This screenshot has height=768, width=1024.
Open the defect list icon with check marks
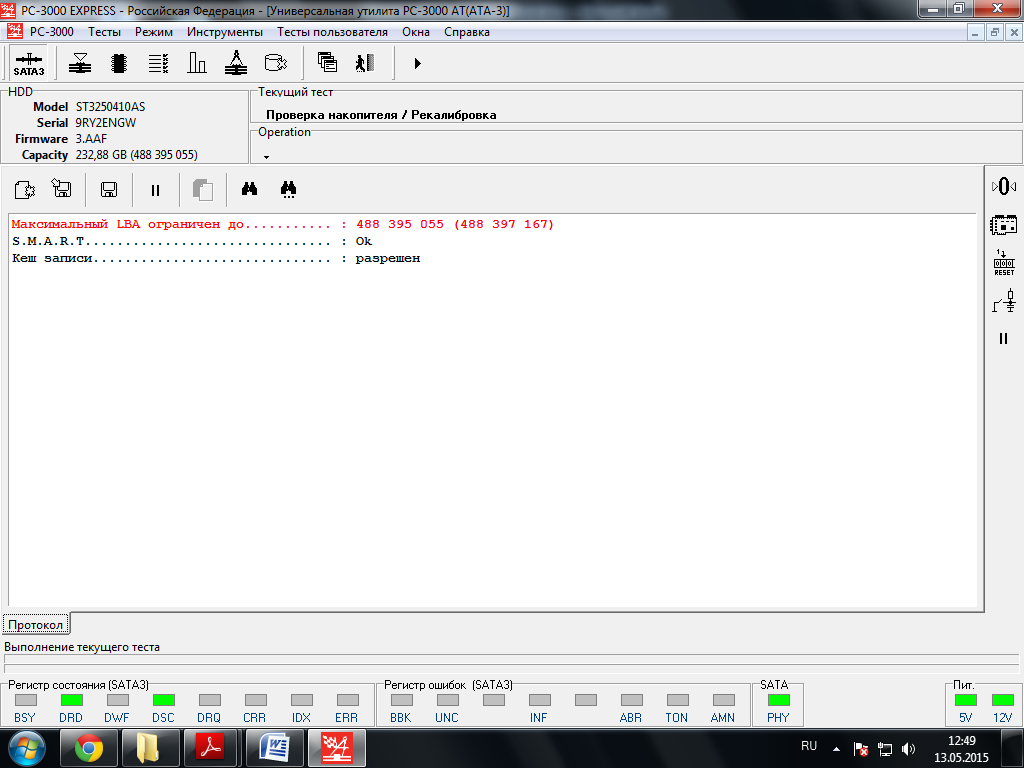click(159, 63)
